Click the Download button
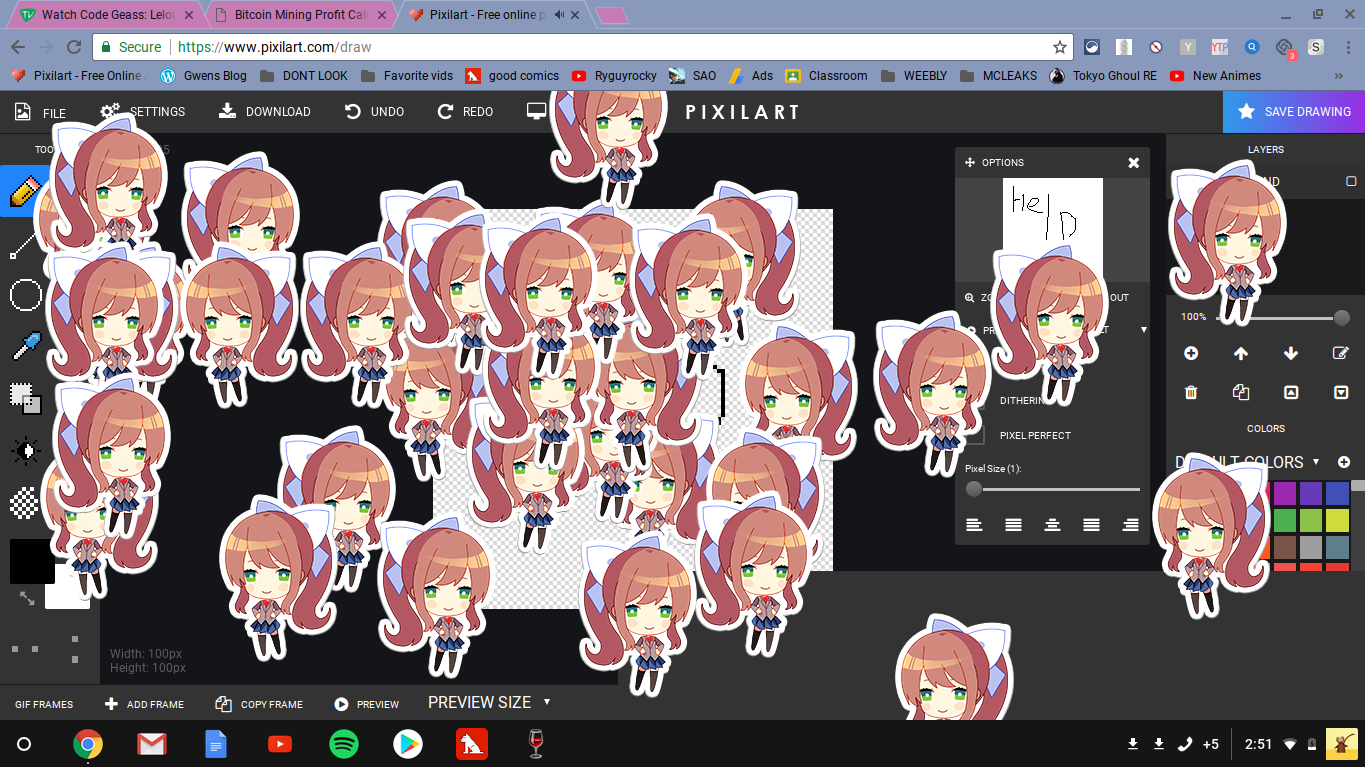1365x767 pixels. click(x=265, y=112)
